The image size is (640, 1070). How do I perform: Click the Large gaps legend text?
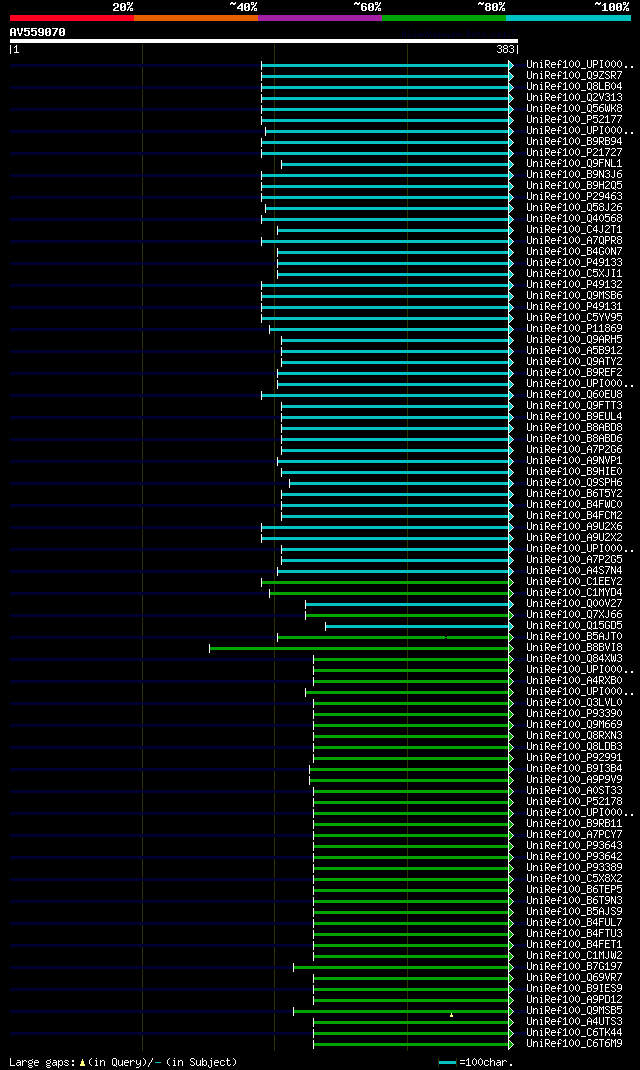point(42,1062)
